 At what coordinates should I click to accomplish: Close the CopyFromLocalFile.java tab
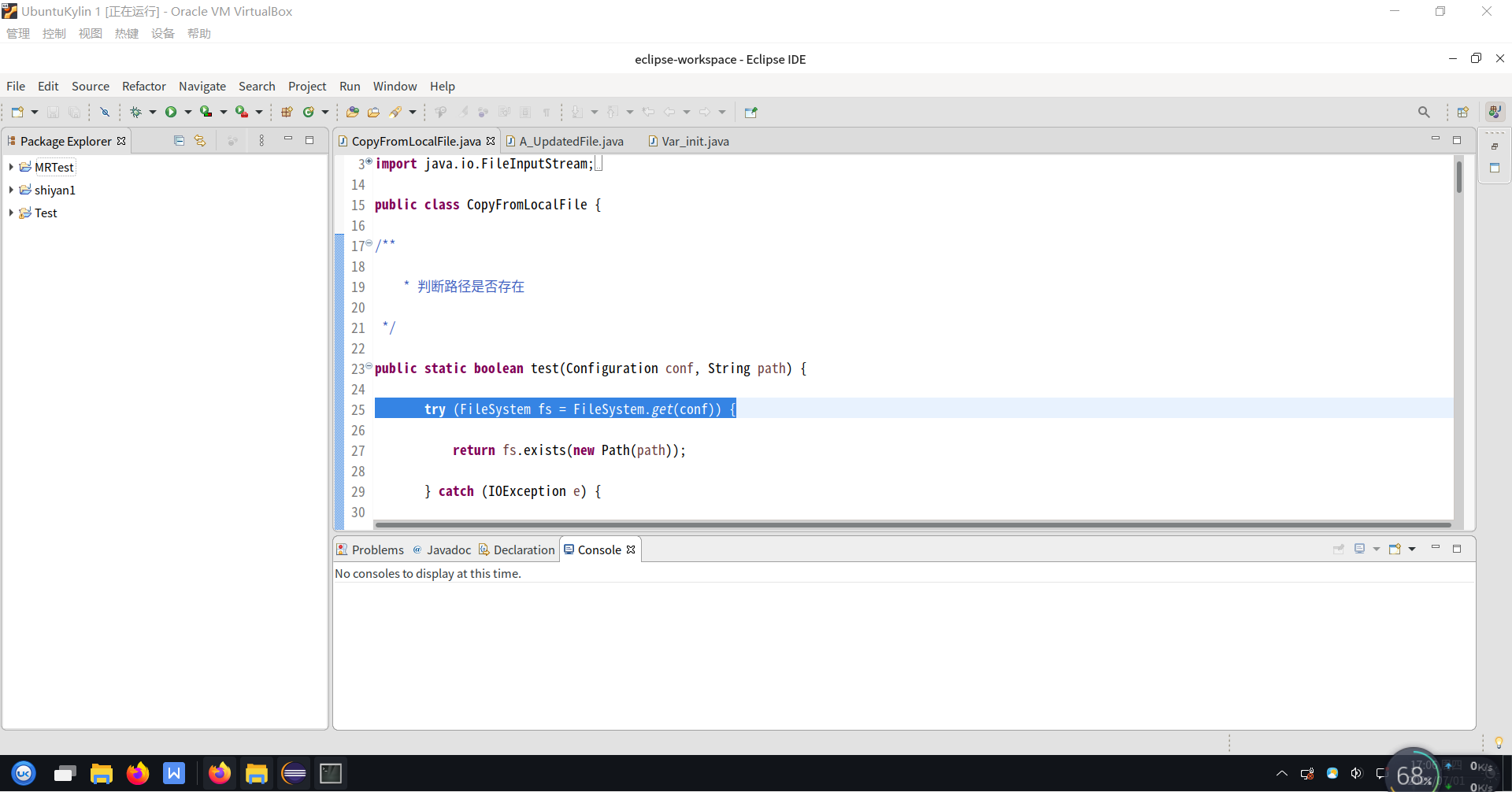491,141
